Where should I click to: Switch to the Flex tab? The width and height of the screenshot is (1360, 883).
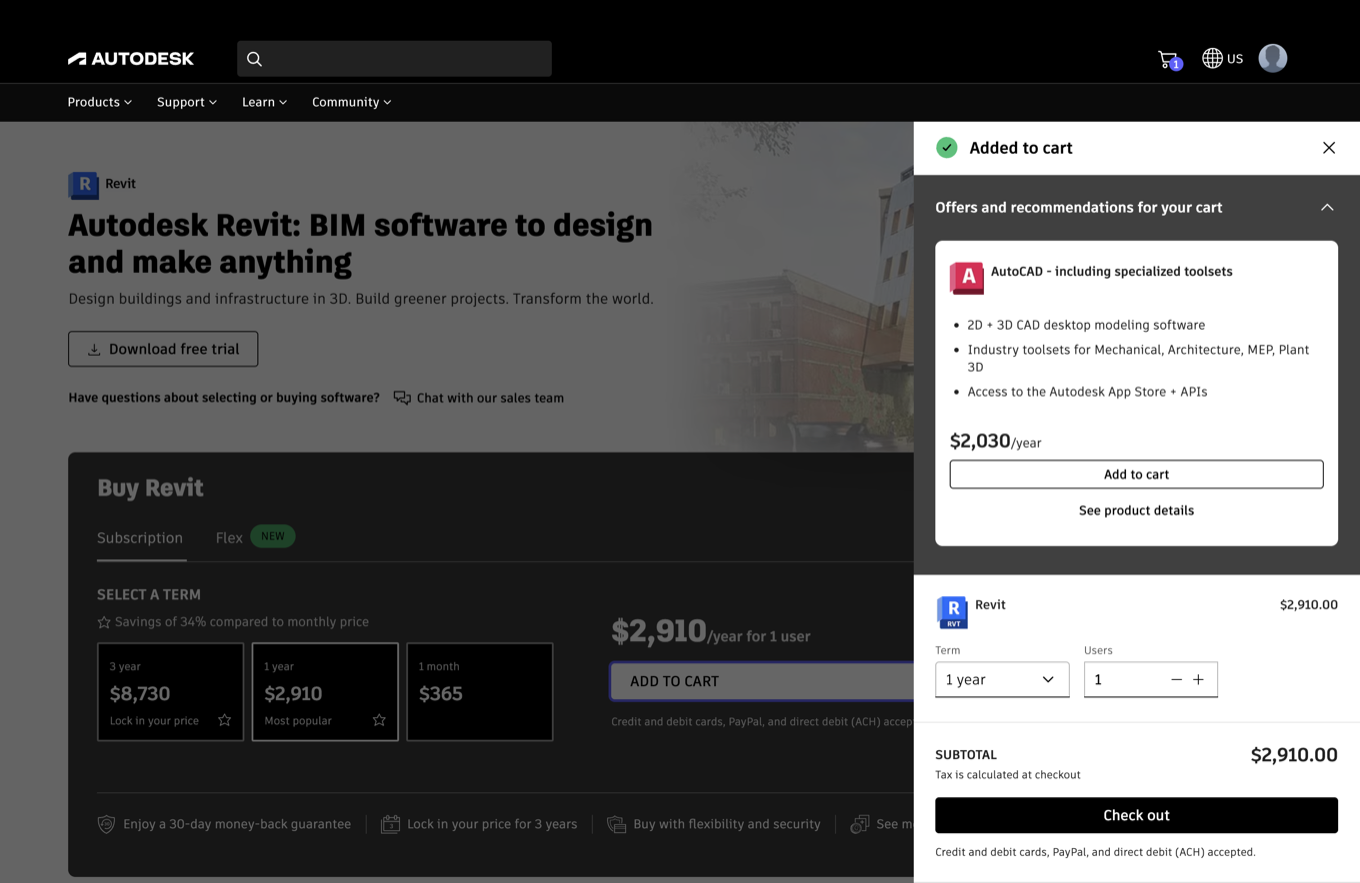coord(229,538)
